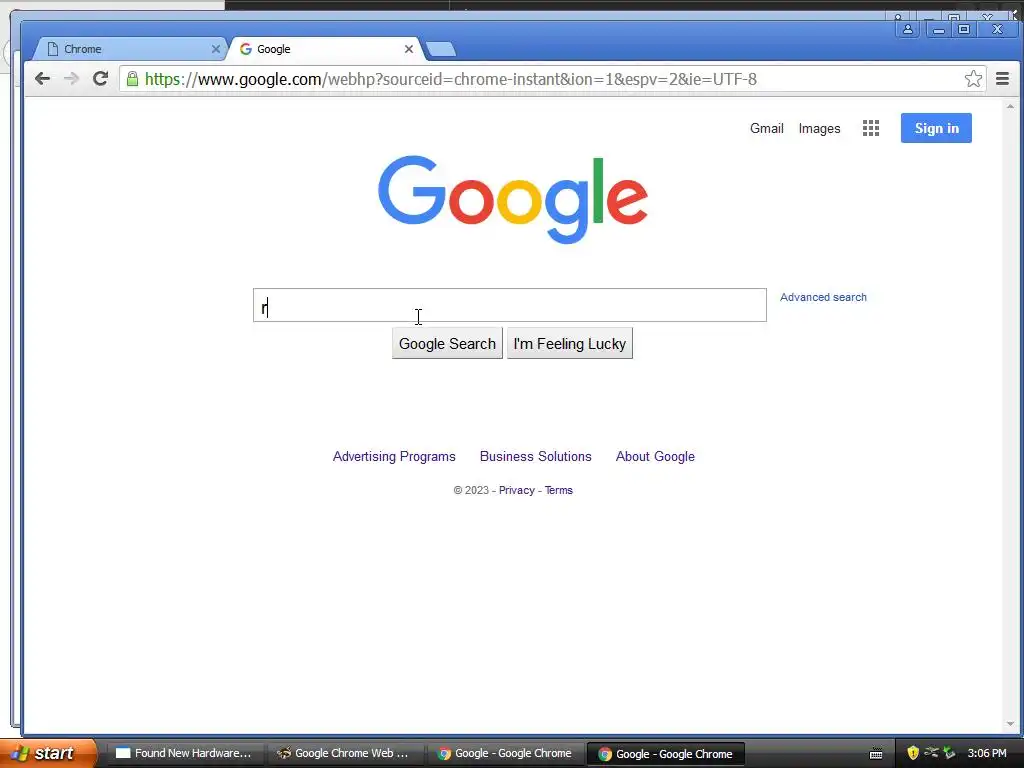This screenshot has height=768, width=1024.
Task: Open the Google apps grid
Action: point(871,128)
